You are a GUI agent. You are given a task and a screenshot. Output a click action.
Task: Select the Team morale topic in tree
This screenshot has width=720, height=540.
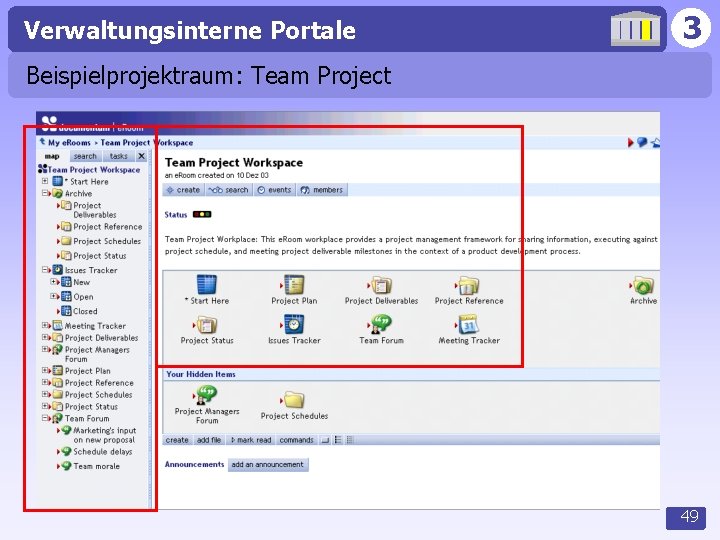pyautogui.click(x=96, y=466)
